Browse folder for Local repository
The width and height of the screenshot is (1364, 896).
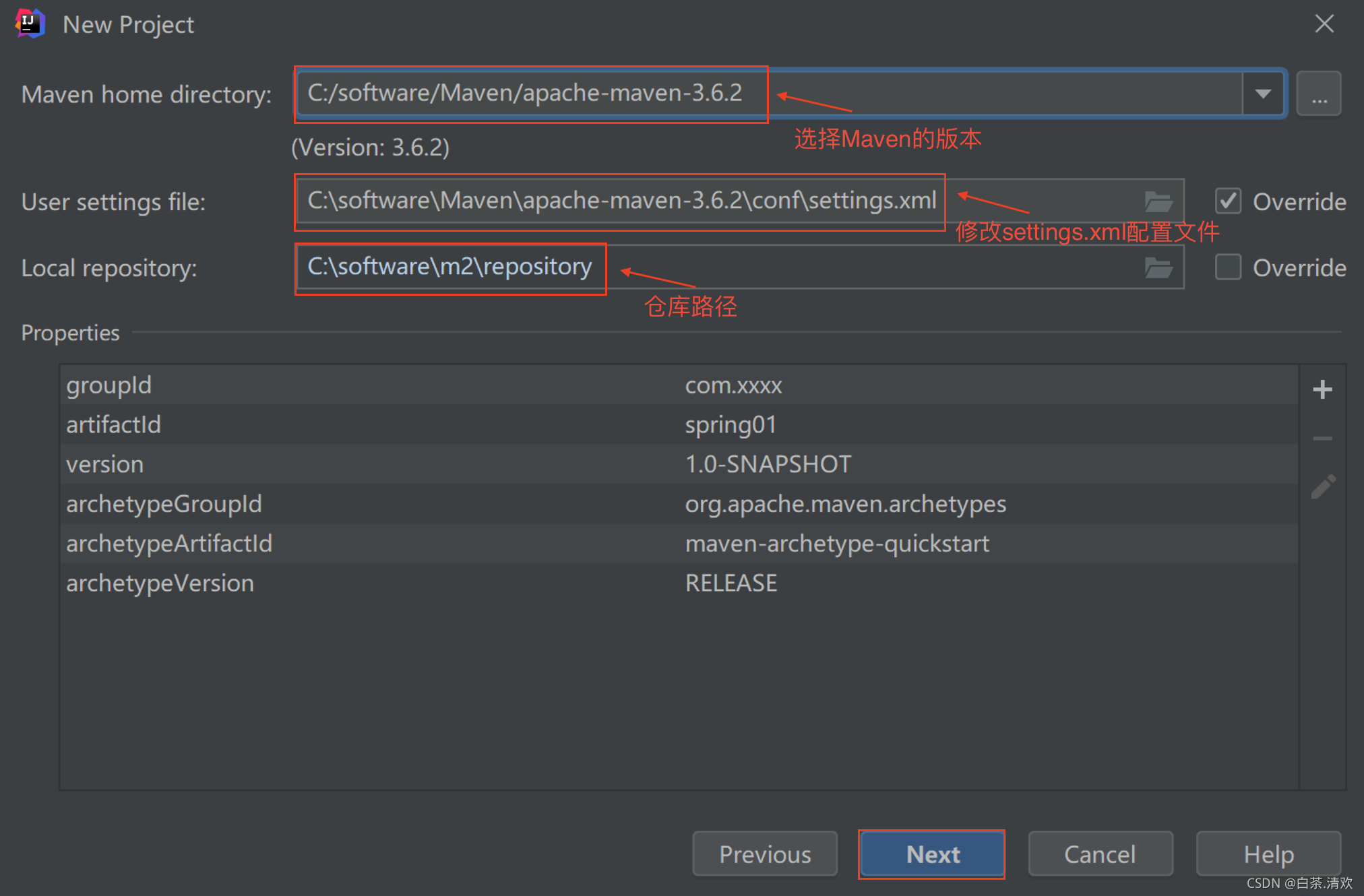[1158, 268]
